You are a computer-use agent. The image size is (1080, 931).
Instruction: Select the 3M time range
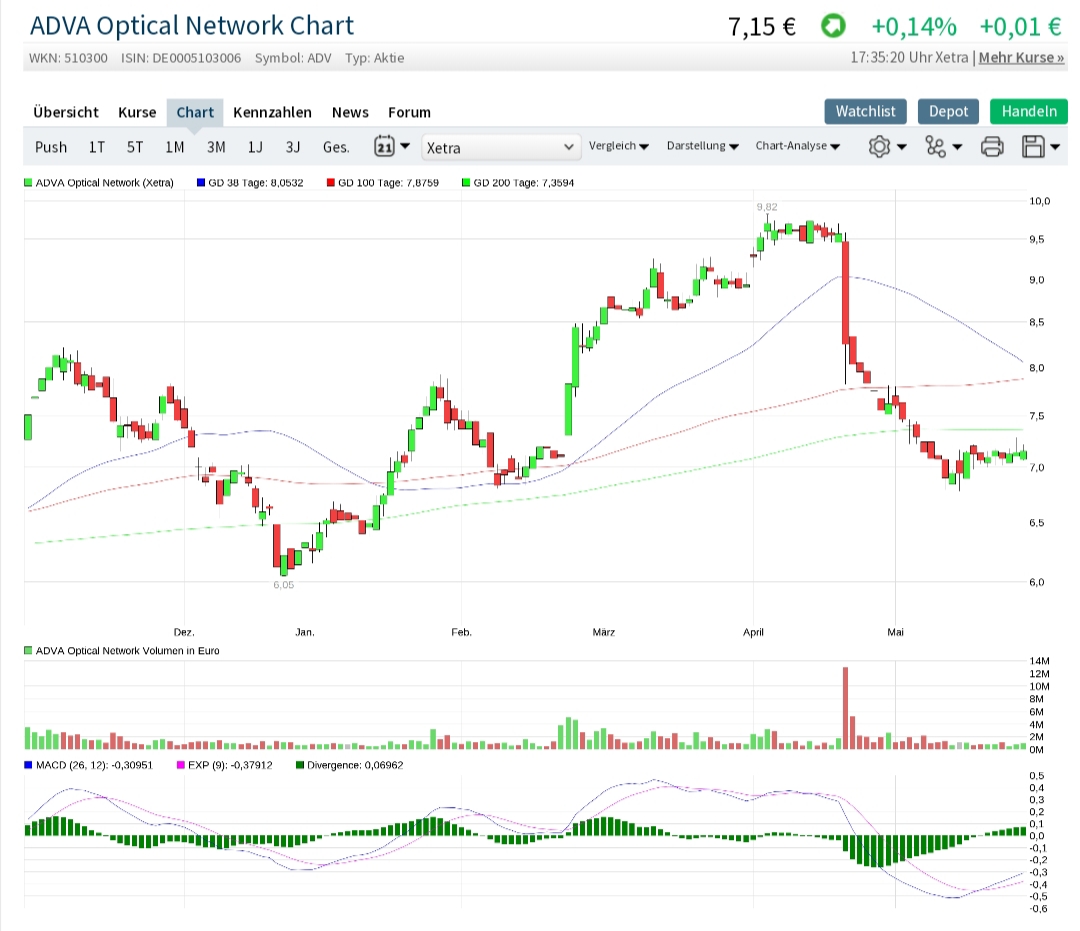click(216, 147)
